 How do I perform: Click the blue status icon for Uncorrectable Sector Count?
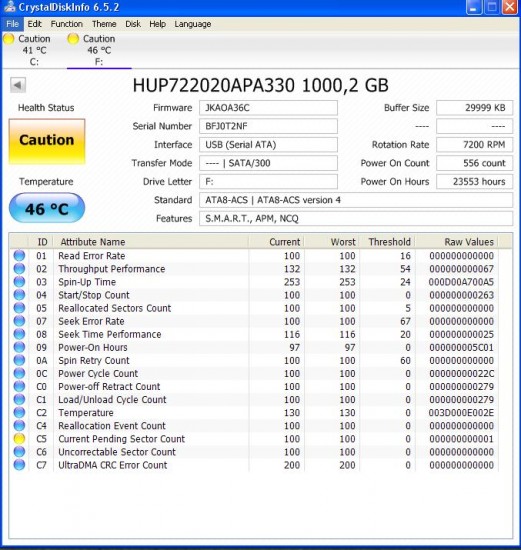pos(19,452)
